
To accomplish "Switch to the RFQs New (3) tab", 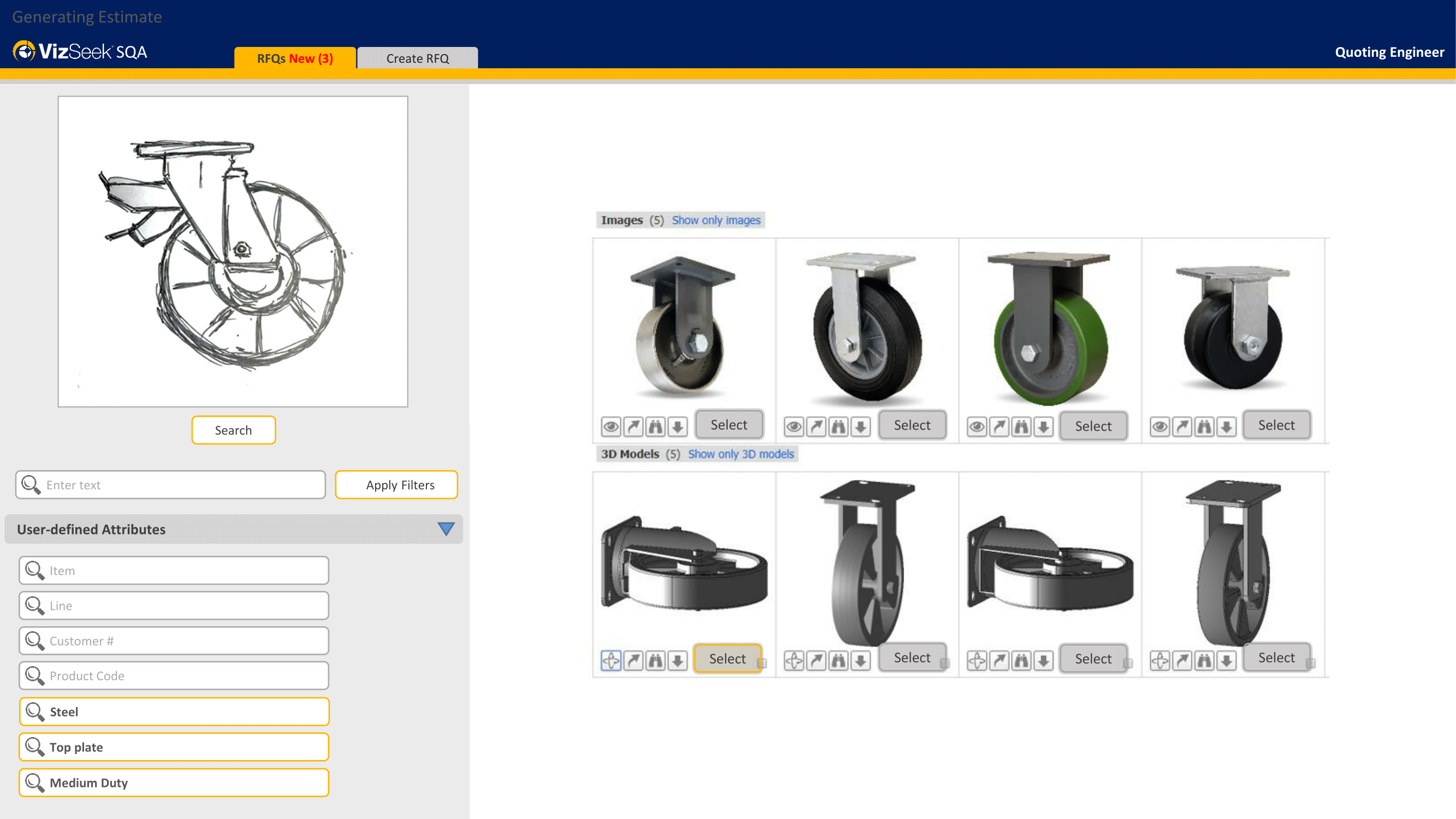I will click(295, 58).
